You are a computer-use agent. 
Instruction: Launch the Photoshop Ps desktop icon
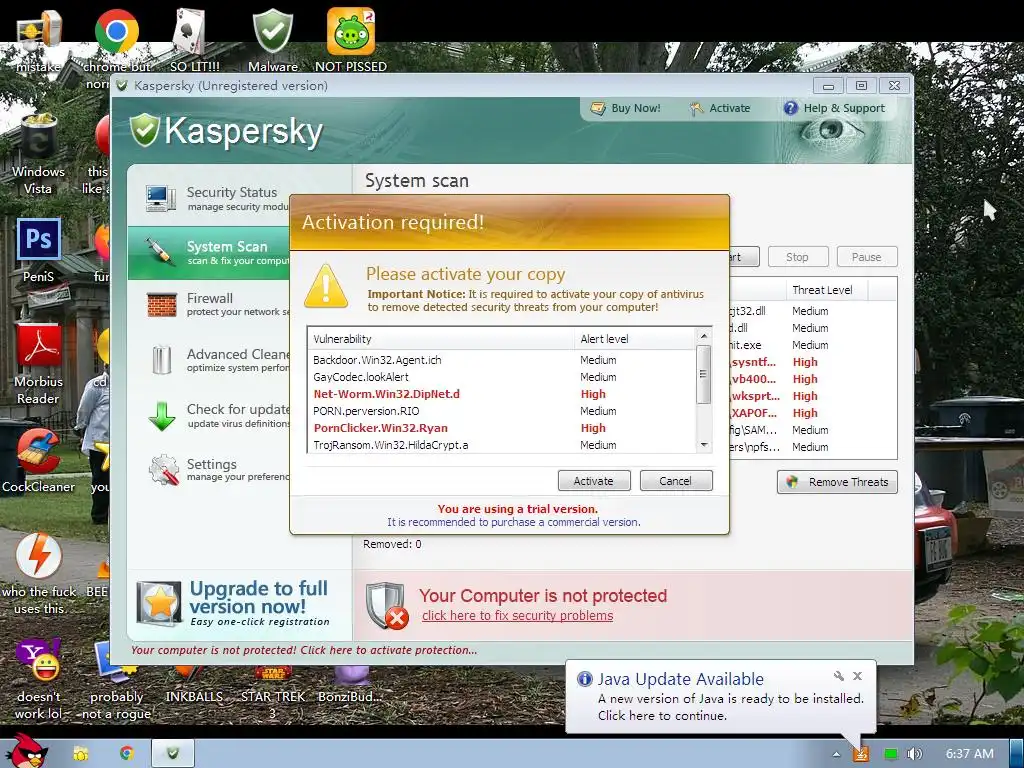point(39,240)
